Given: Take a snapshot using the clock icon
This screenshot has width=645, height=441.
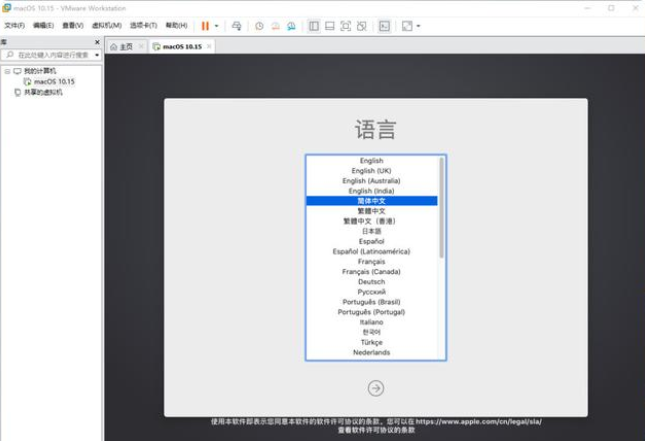Looking at the screenshot, I should point(259,26).
